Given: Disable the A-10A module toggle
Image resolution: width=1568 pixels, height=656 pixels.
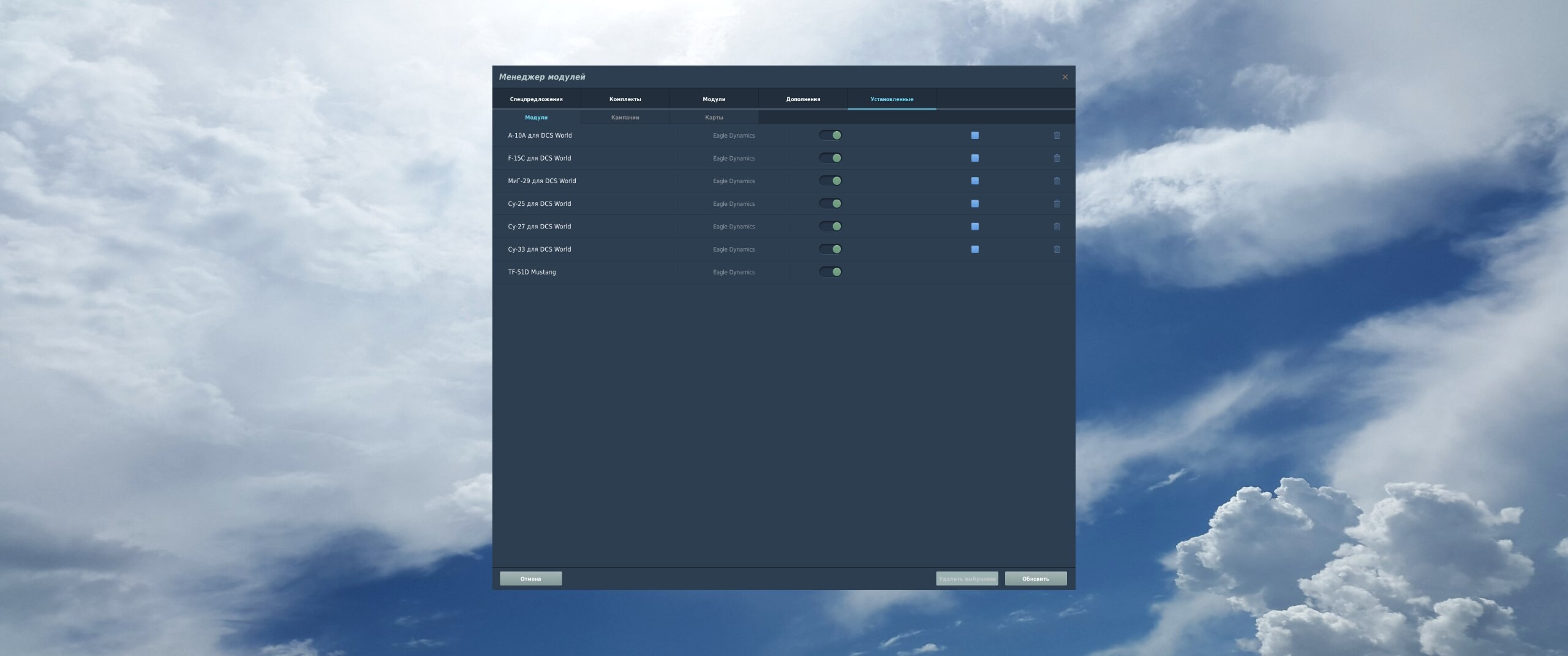Looking at the screenshot, I should (831, 135).
